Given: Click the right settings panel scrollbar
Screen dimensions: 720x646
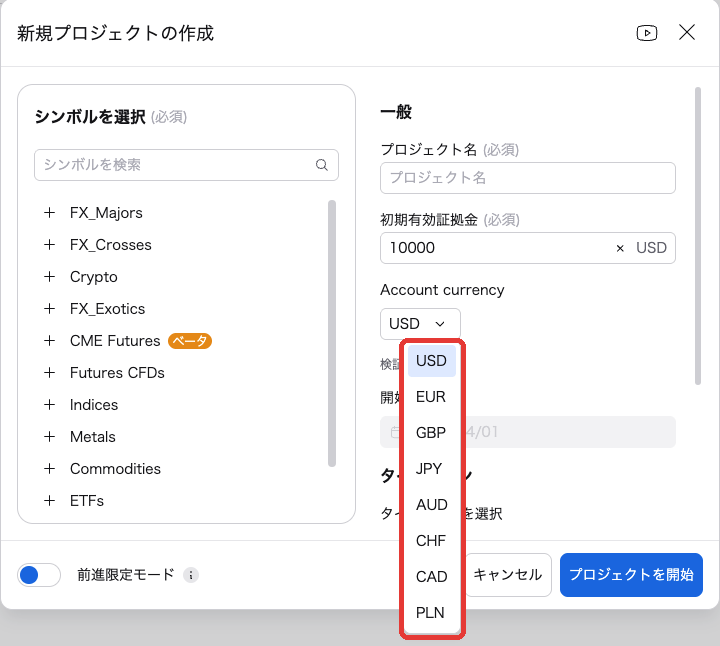Looking at the screenshot, I should point(698,236).
